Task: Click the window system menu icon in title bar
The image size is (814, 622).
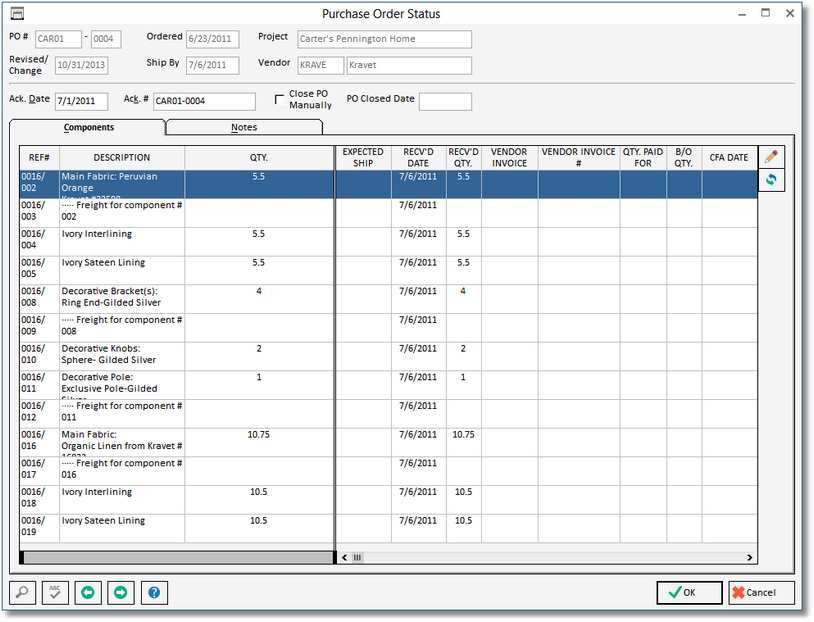Action: coord(17,13)
